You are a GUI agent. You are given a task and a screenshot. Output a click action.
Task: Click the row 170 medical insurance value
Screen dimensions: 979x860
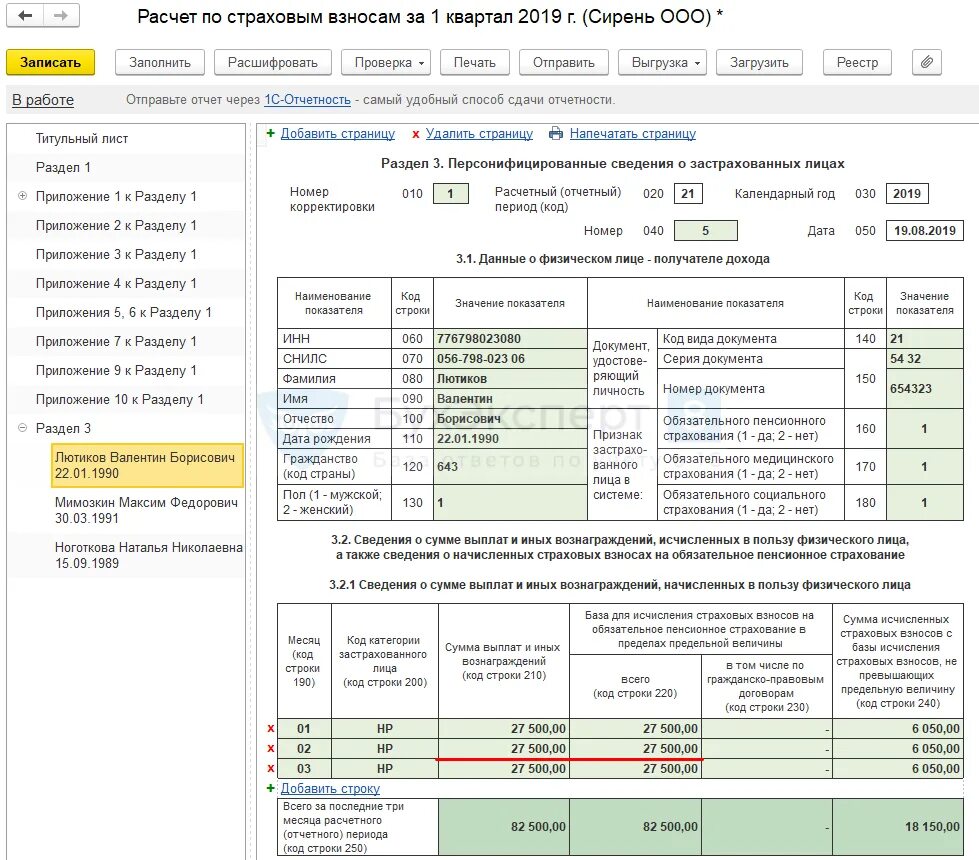pyautogui.click(x=925, y=467)
